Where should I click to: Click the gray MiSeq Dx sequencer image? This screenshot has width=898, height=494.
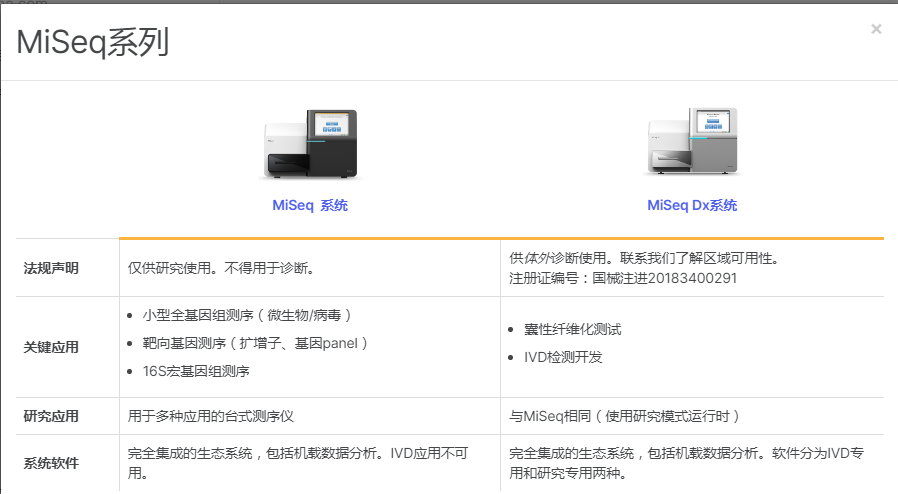click(692, 141)
